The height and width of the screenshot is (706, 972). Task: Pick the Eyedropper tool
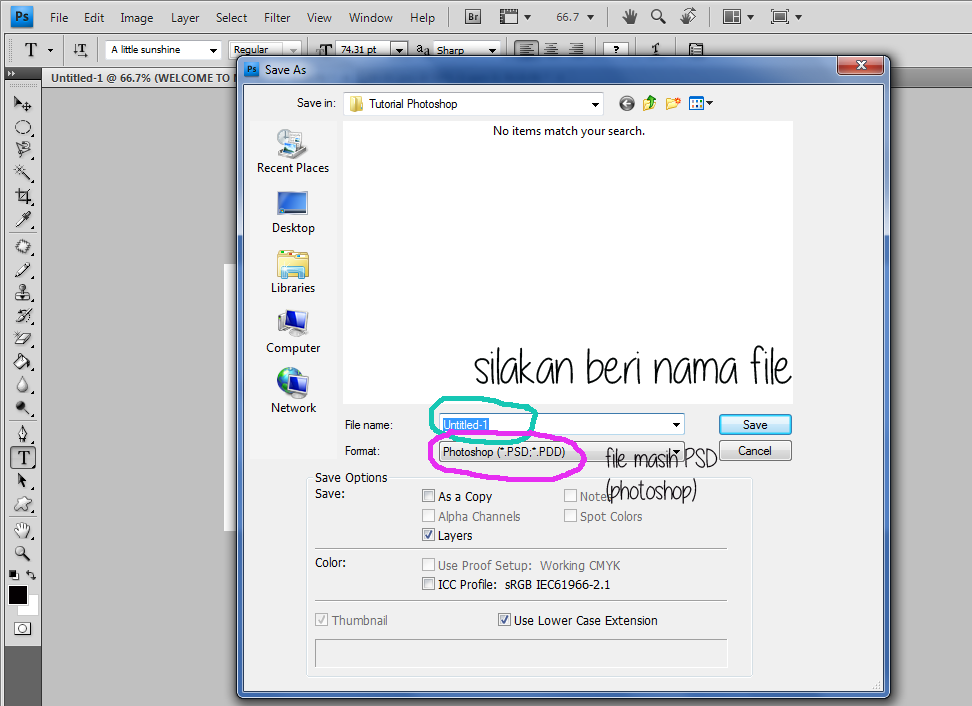[x=22, y=220]
